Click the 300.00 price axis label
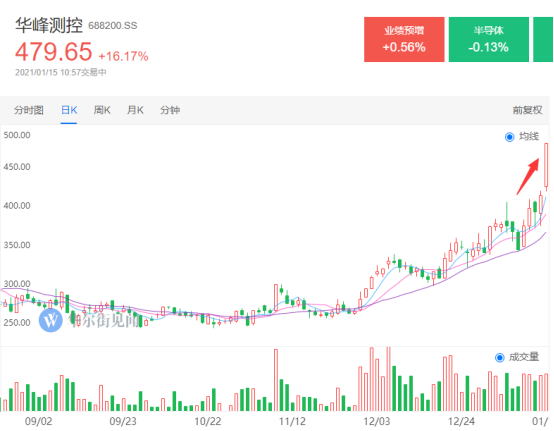554x431 pixels. (x=17, y=284)
